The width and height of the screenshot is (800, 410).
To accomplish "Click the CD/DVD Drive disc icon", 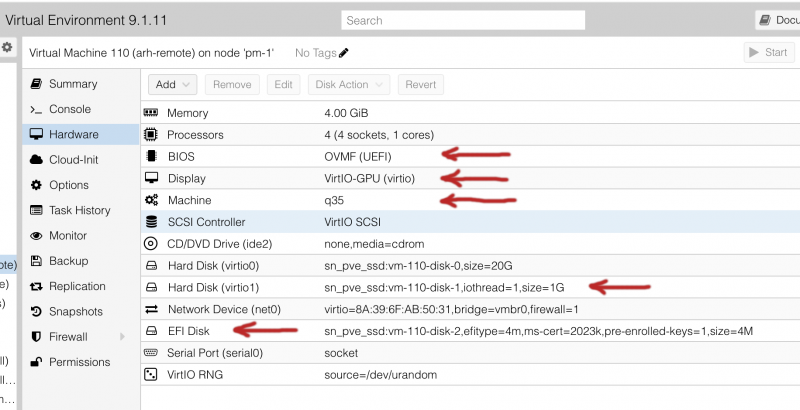I will [x=151, y=244].
